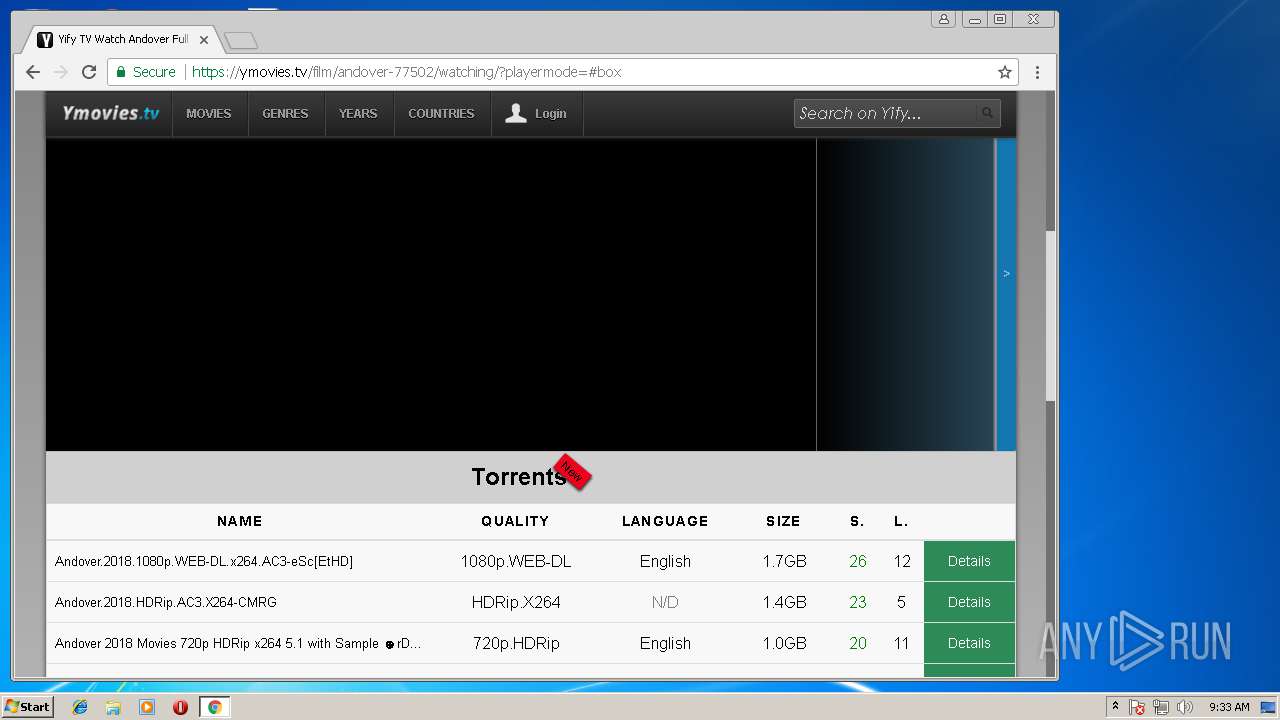Click the Search on Yify input field
The width and height of the screenshot is (1280, 720).
(x=885, y=113)
